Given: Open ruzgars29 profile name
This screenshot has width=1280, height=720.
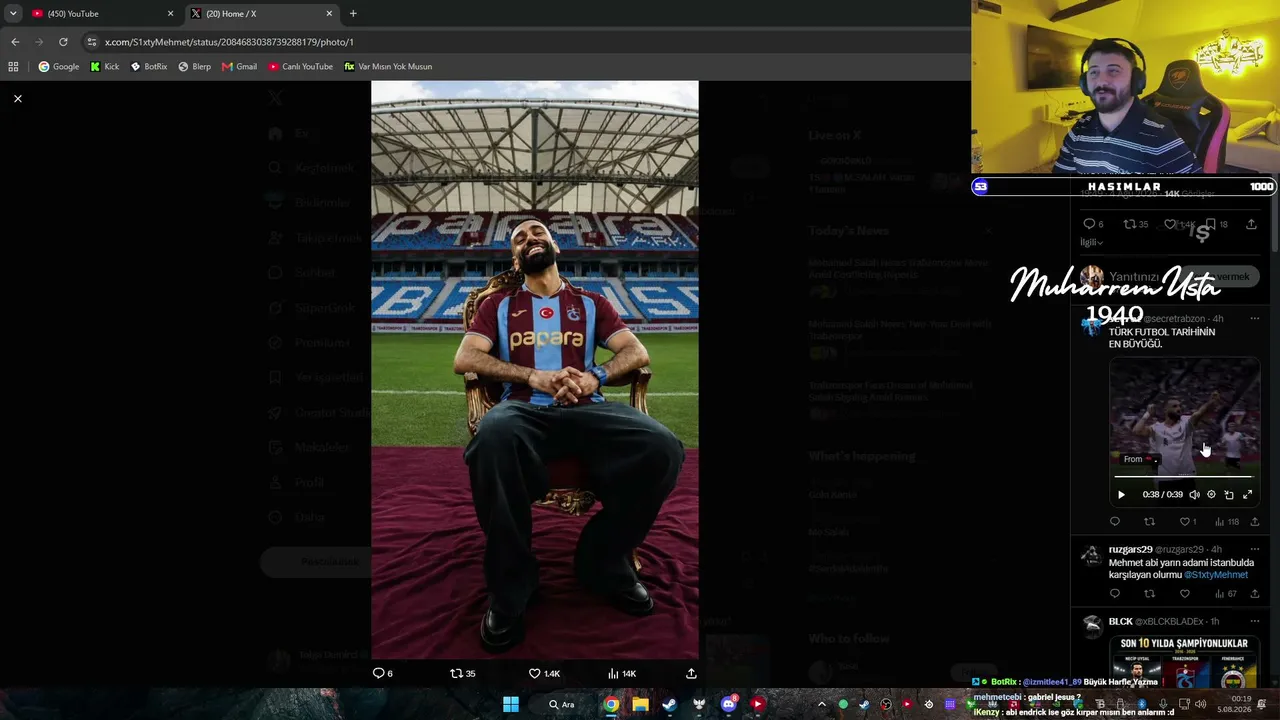Looking at the screenshot, I should (x=1130, y=549).
